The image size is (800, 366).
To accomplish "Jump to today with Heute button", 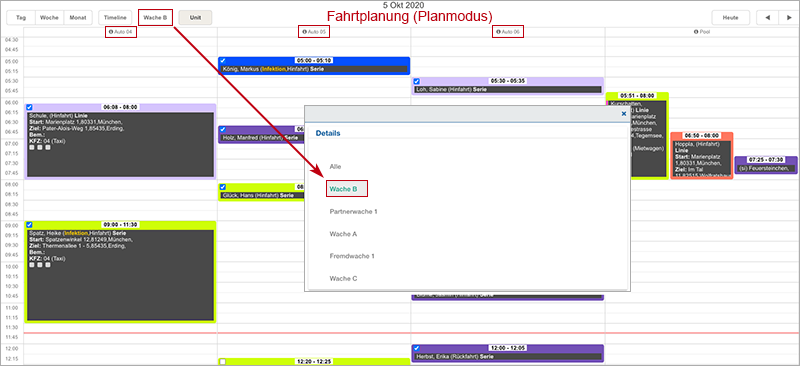I will (x=731, y=17).
